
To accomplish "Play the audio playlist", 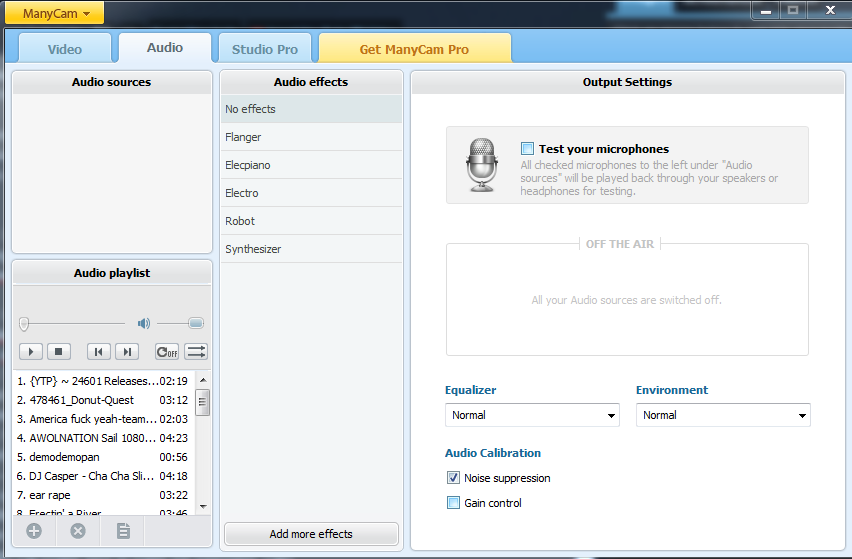I will pyautogui.click(x=31, y=352).
